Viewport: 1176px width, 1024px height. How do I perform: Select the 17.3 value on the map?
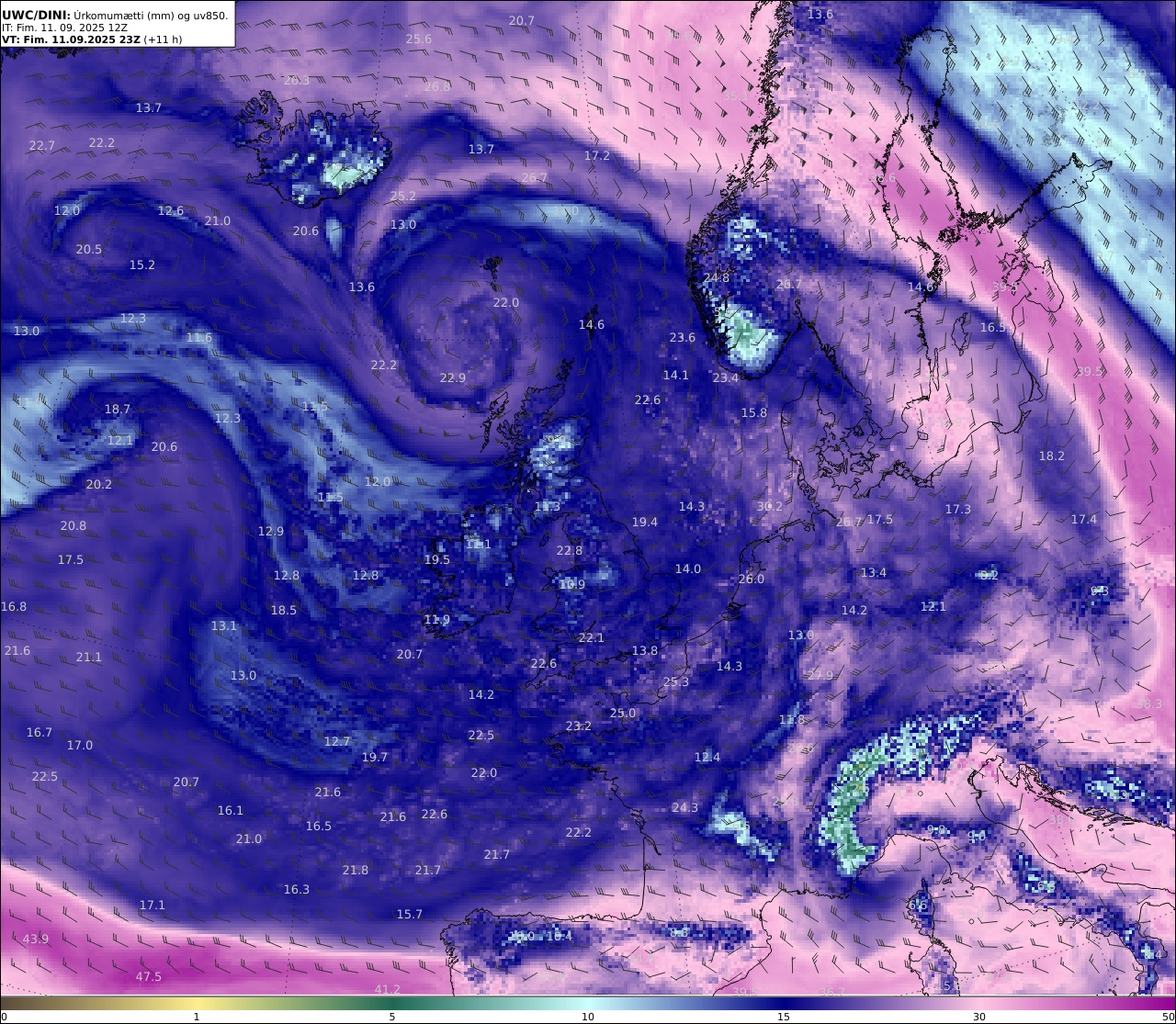click(958, 509)
